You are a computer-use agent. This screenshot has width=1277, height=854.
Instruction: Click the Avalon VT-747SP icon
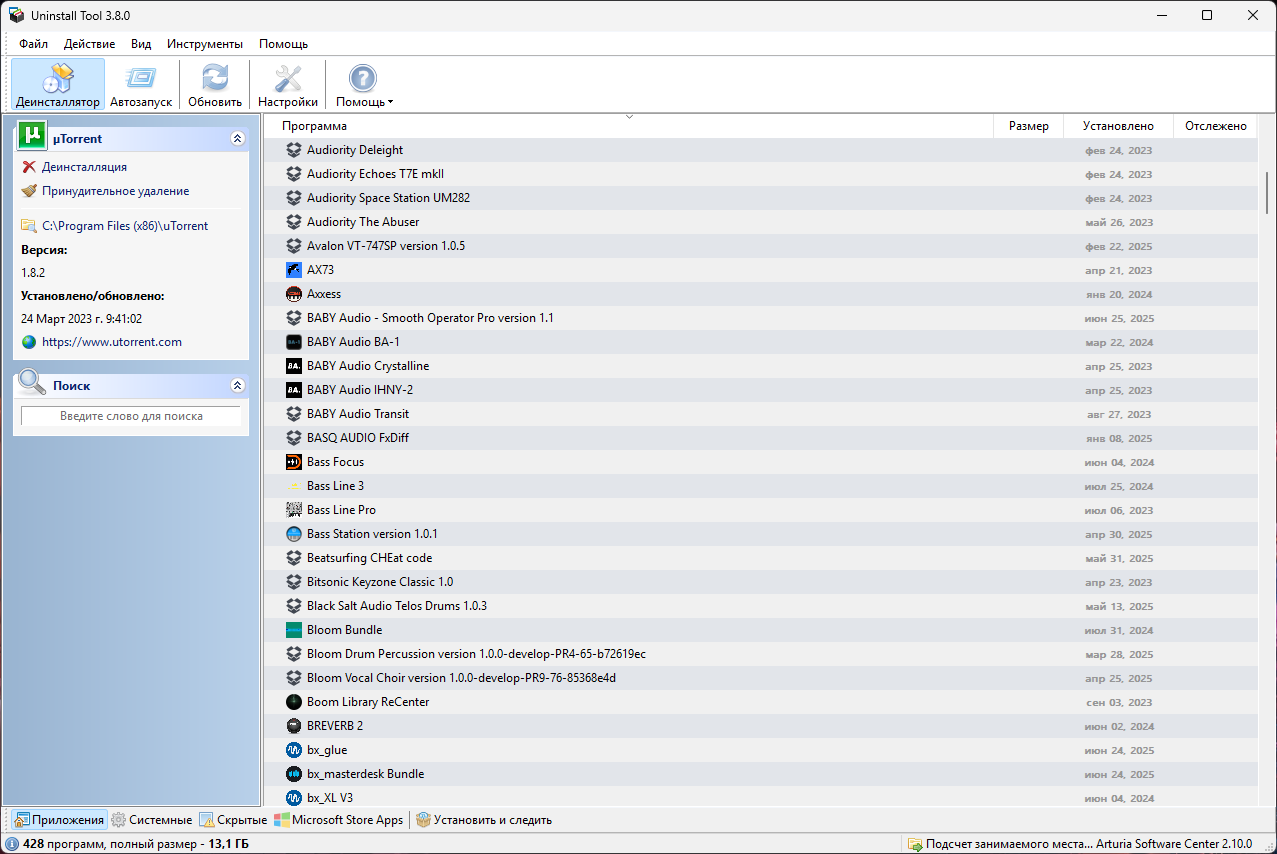pyautogui.click(x=294, y=246)
